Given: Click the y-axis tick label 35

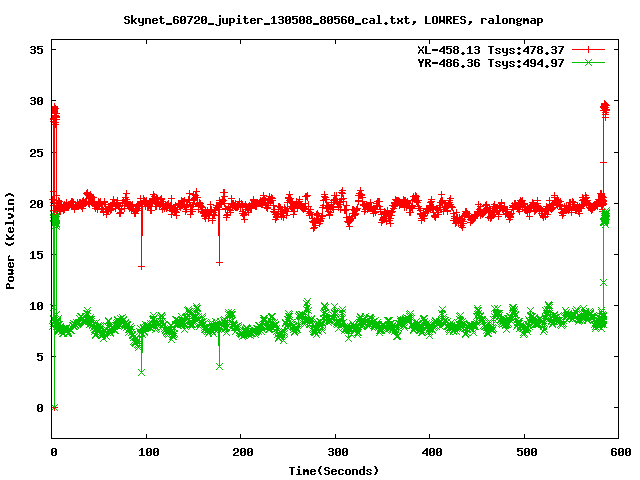Looking at the screenshot, I should 36,50.
